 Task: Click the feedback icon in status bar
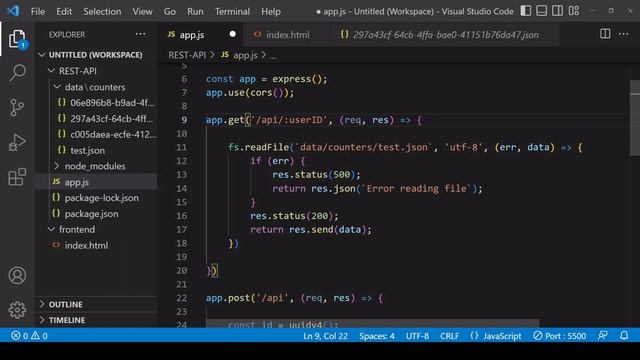[x=602, y=336]
